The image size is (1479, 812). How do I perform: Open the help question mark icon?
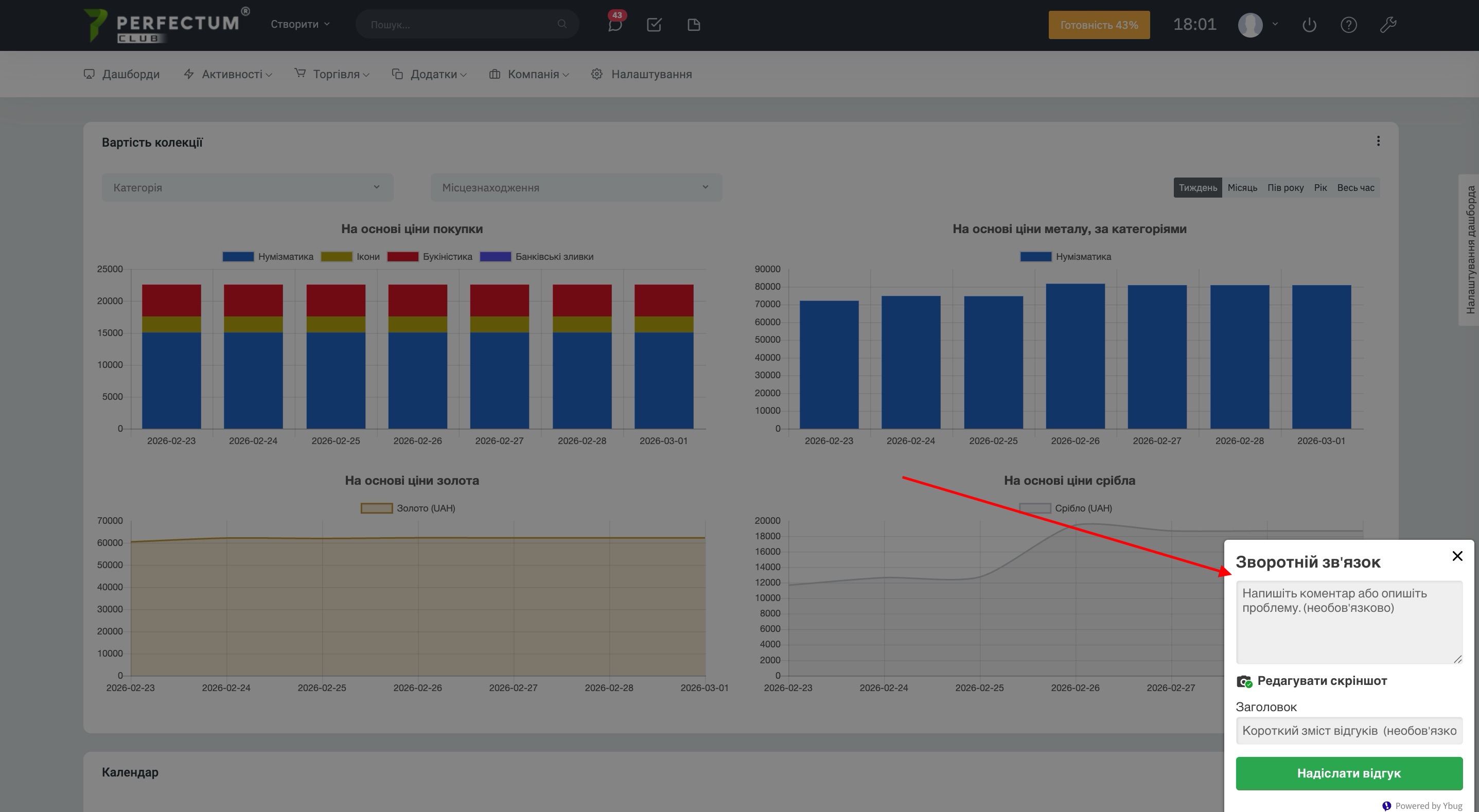pos(1348,25)
